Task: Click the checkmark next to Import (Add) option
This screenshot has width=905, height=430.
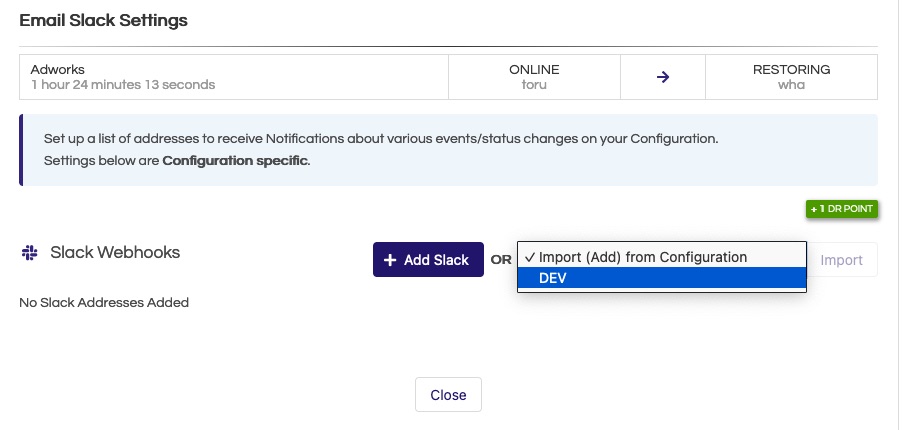Action: 529,257
